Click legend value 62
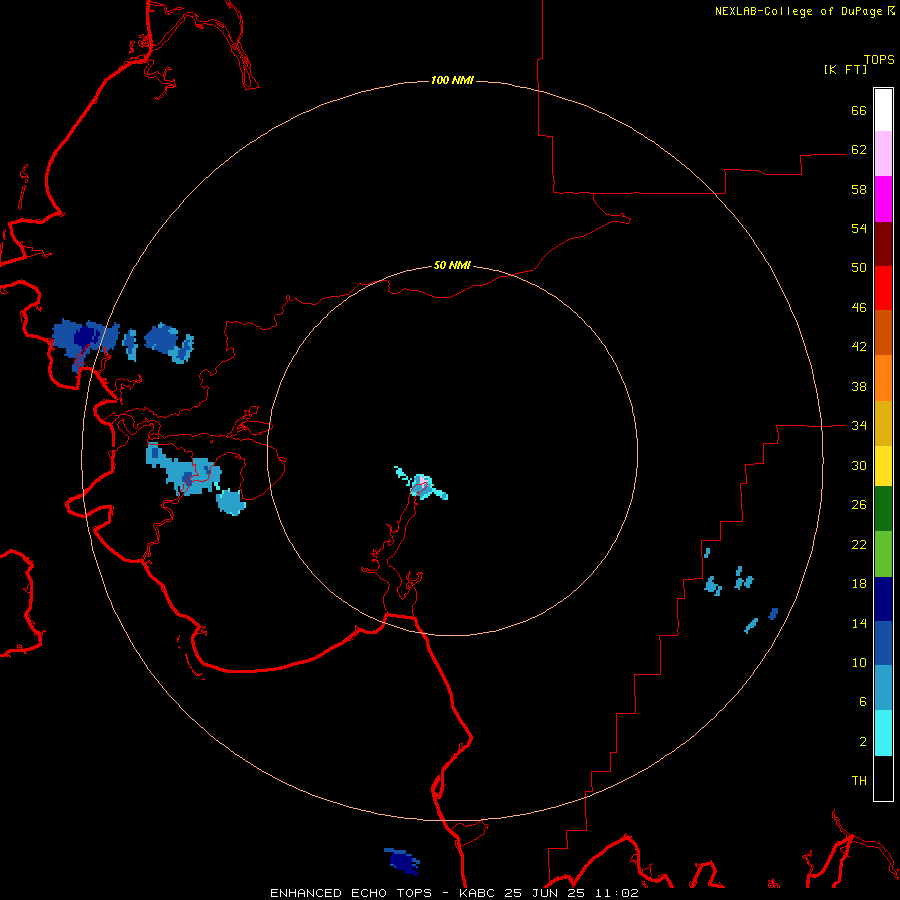Viewport: 900px width, 900px height. [x=859, y=150]
